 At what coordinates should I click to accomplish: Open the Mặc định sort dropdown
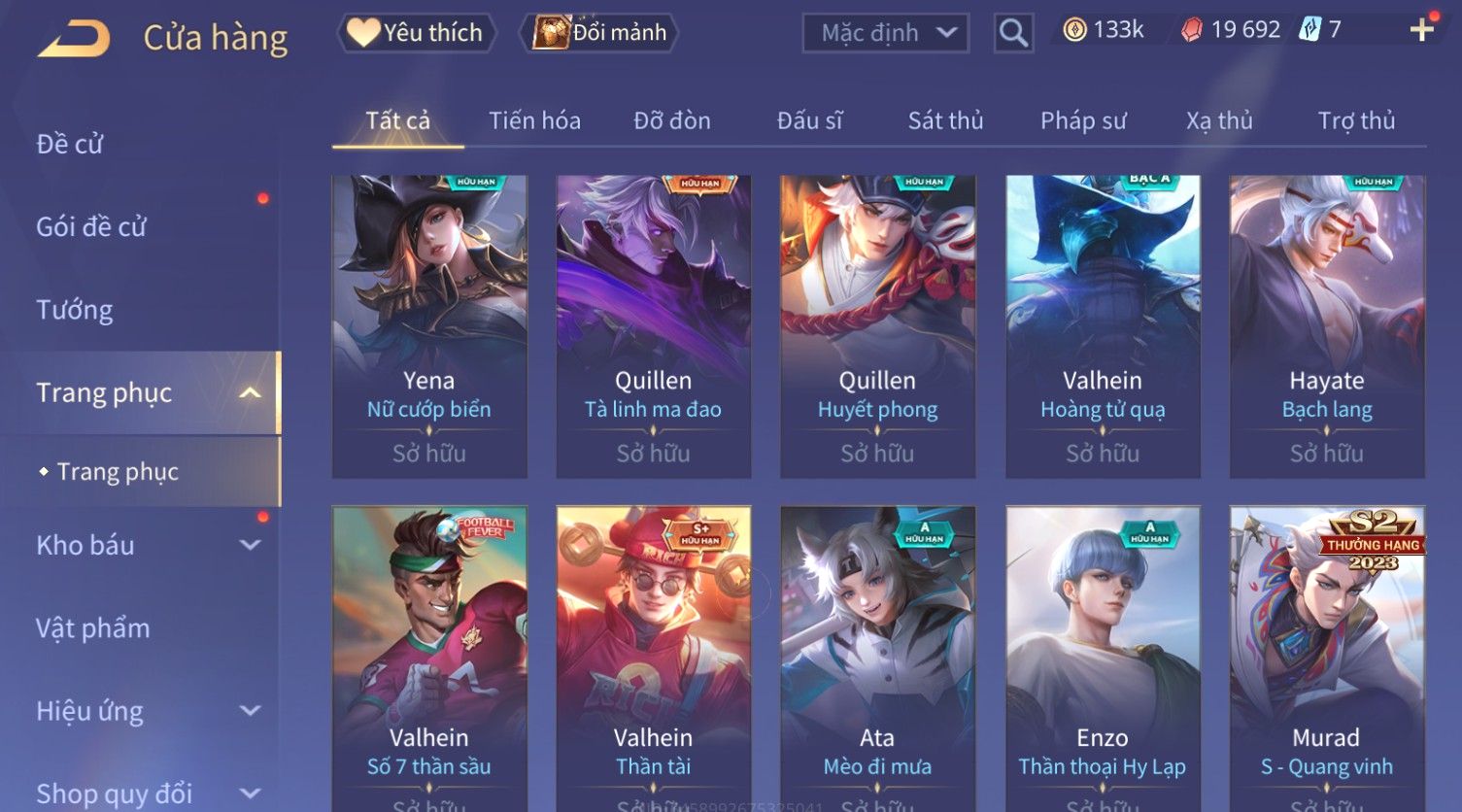pos(886,33)
